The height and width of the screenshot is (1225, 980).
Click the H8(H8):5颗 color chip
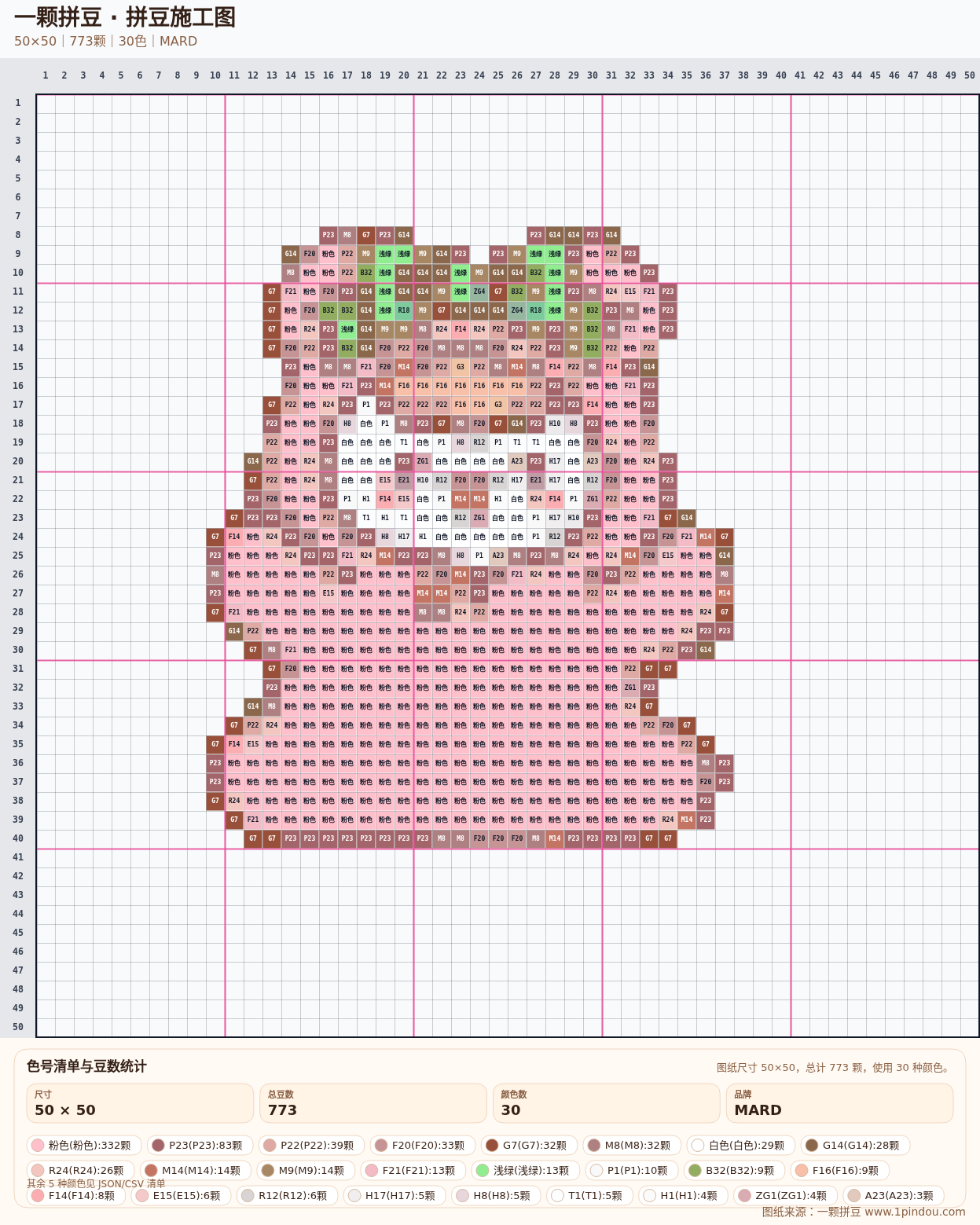coord(496,1195)
